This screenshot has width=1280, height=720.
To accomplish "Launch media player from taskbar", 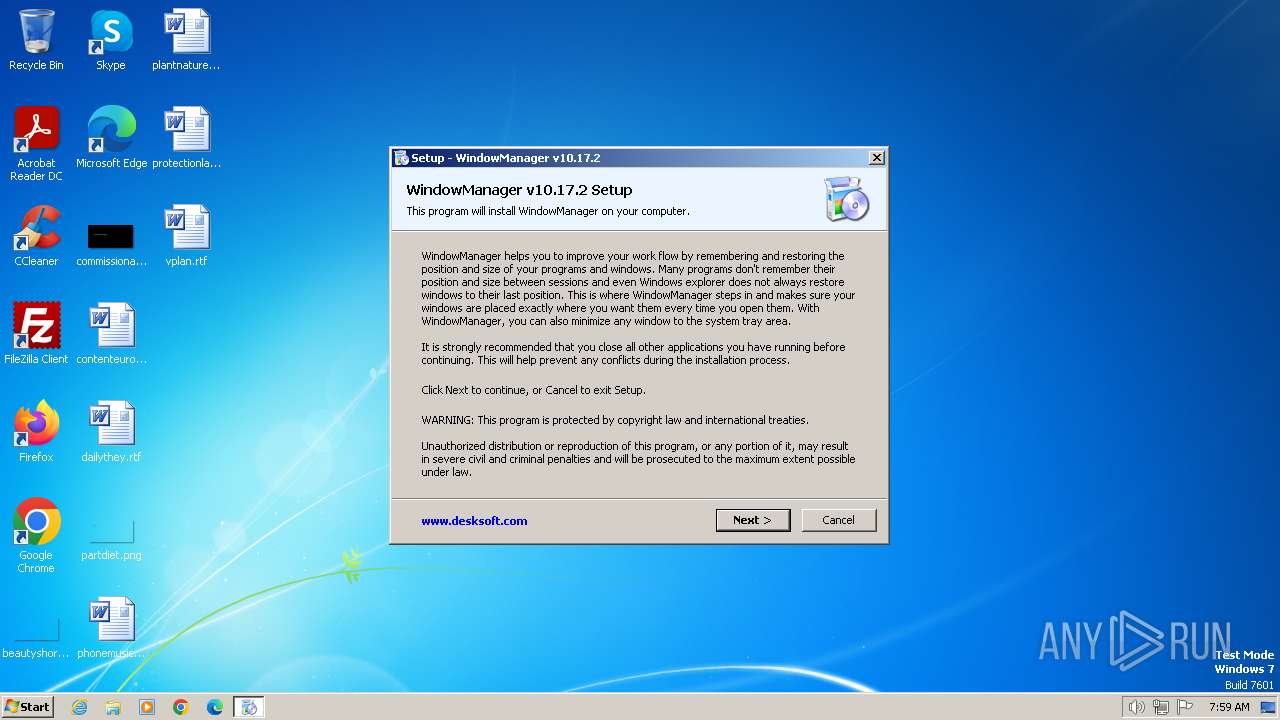I will 147,707.
